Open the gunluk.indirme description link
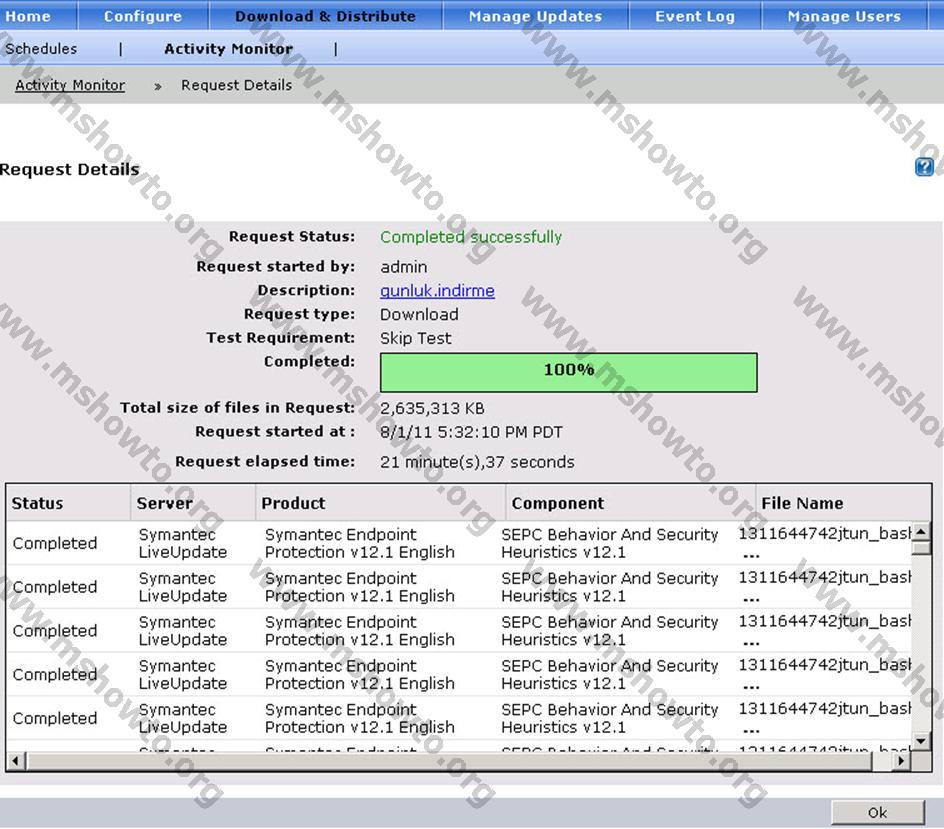Screen dimensions: 944x829 click(437, 291)
